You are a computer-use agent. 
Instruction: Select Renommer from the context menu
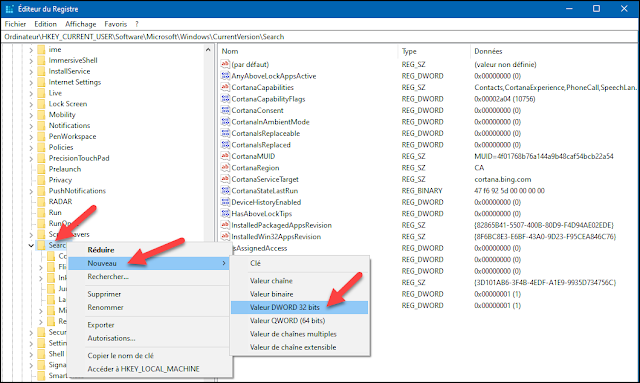click(150, 307)
